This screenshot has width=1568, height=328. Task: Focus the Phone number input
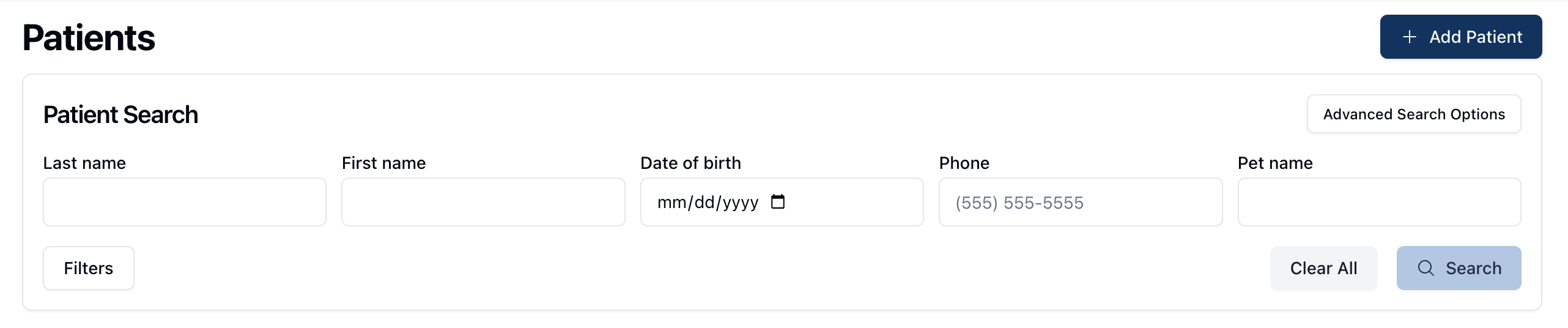pos(1081,202)
